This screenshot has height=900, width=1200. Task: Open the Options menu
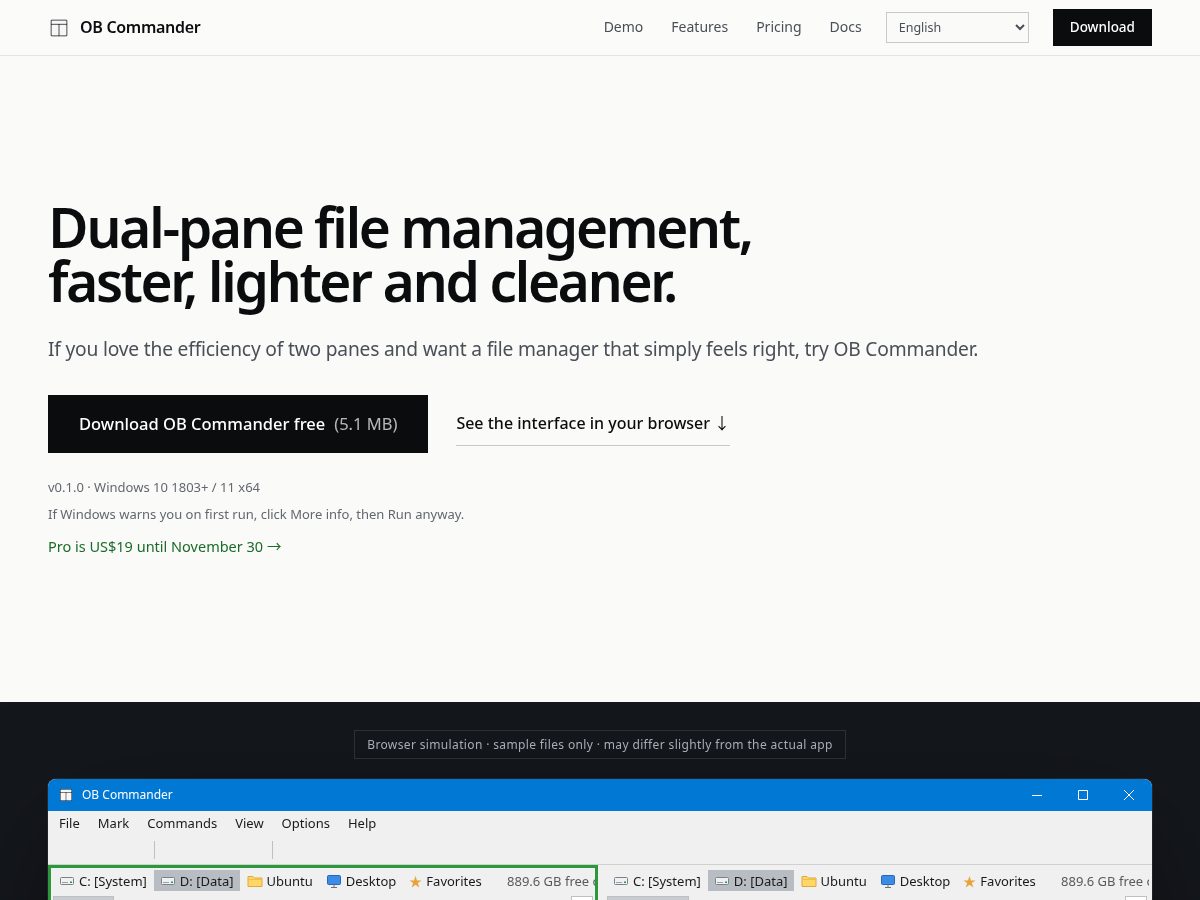305,823
